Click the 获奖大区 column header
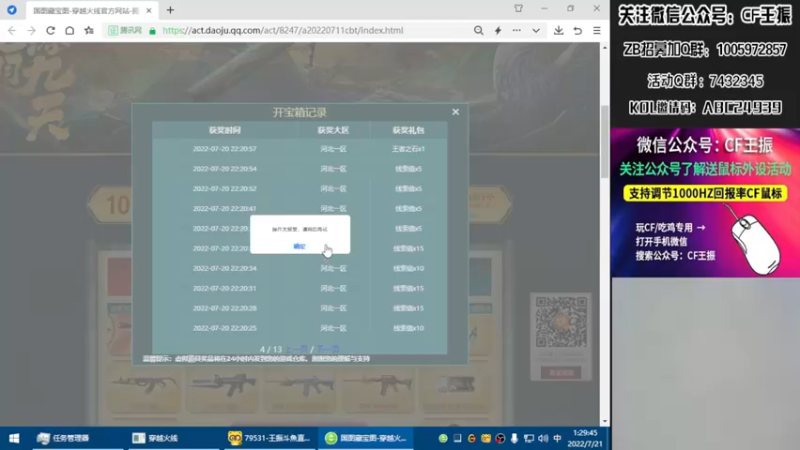The image size is (800, 450). click(333, 130)
